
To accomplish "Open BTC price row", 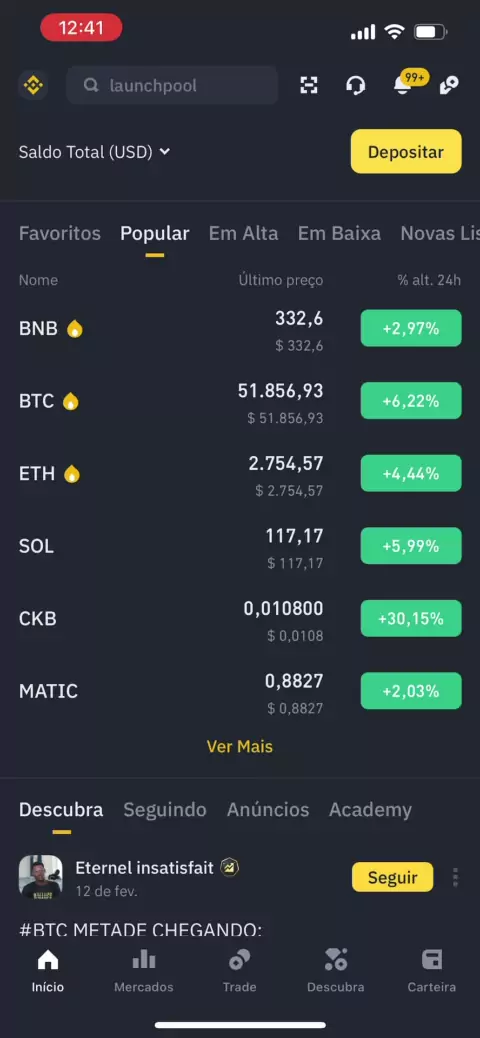I will click(240, 401).
